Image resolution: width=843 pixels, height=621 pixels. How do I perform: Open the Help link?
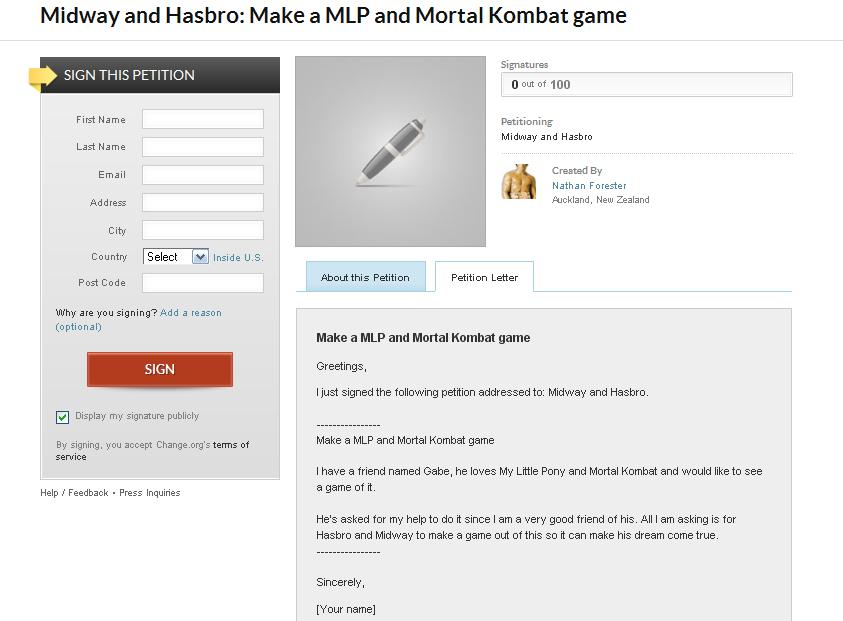point(49,493)
